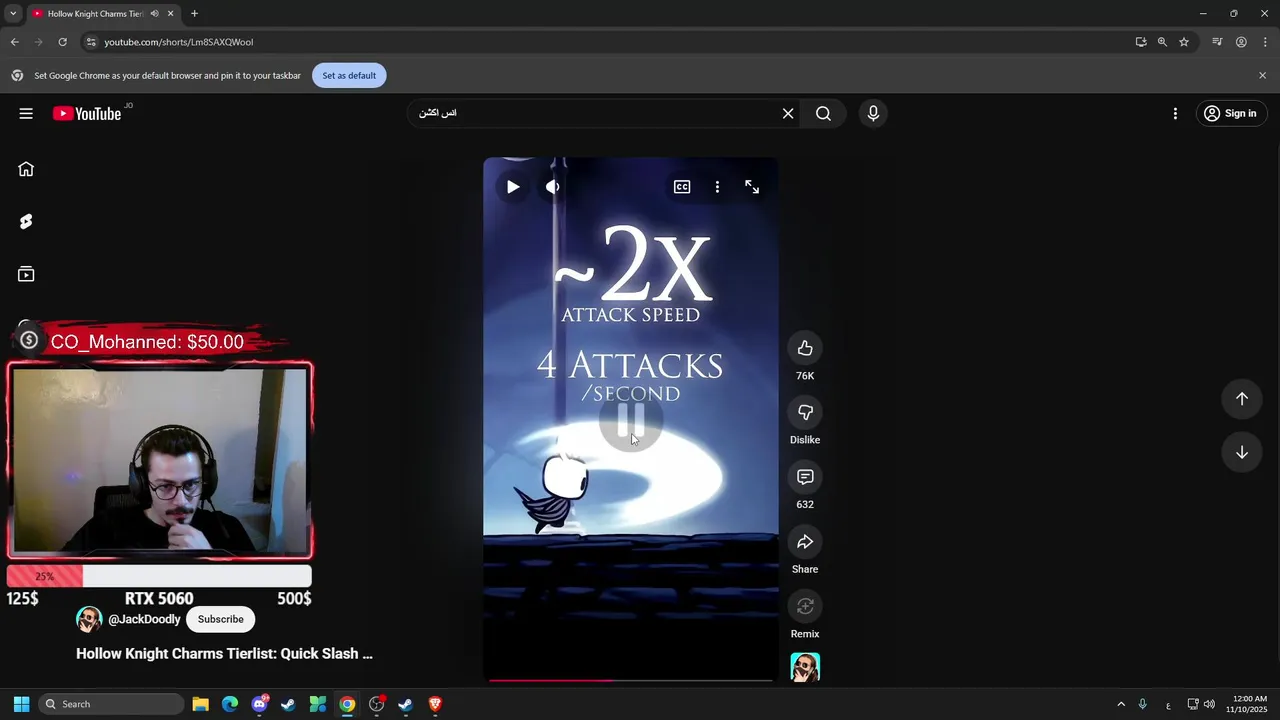Expand the system tray hidden icons
The width and height of the screenshot is (1280, 720).
(x=1121, y=704)
